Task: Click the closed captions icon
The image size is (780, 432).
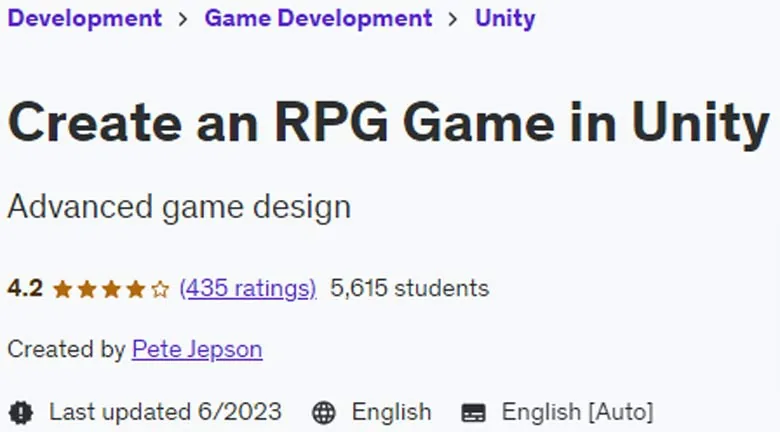Action: pos(474,413)
